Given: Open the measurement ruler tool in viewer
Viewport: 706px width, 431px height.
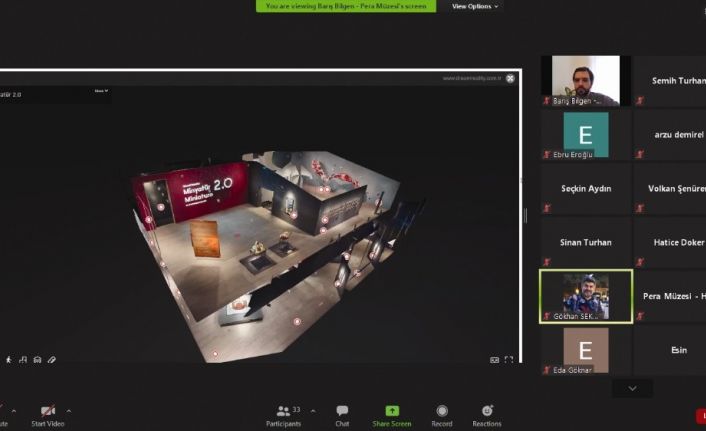Looking at the screenshot, I should [x=51, y=359].
